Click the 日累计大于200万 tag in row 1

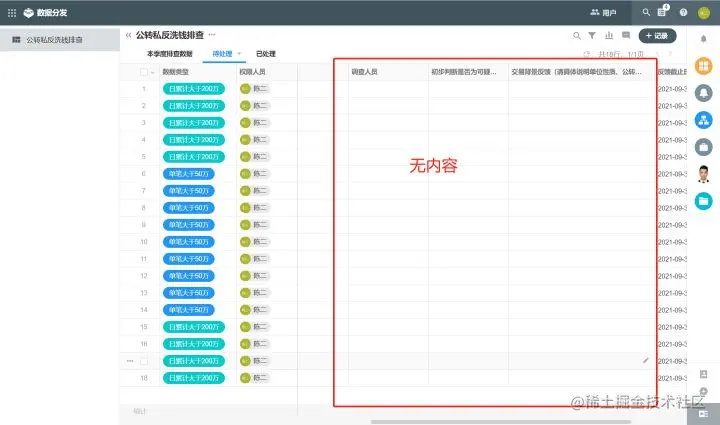[x=194, y=89]
